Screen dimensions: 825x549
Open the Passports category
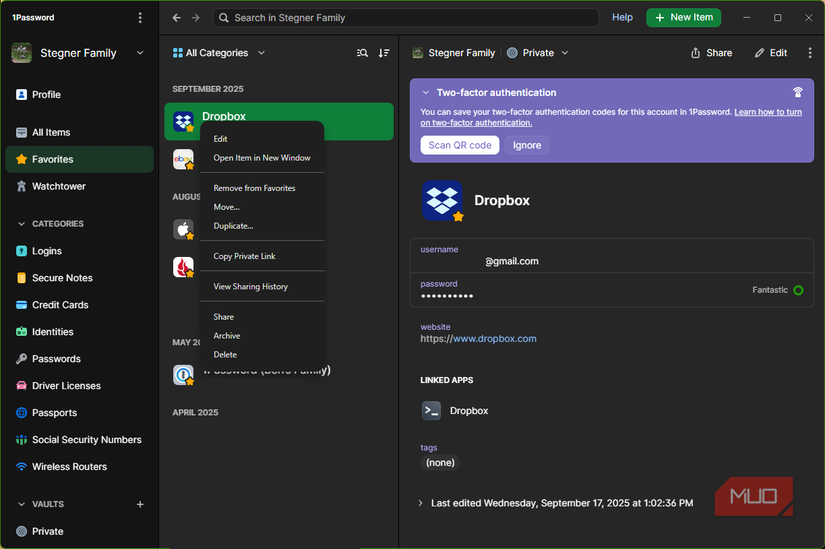pyautogui.click(x=79, y=413)
